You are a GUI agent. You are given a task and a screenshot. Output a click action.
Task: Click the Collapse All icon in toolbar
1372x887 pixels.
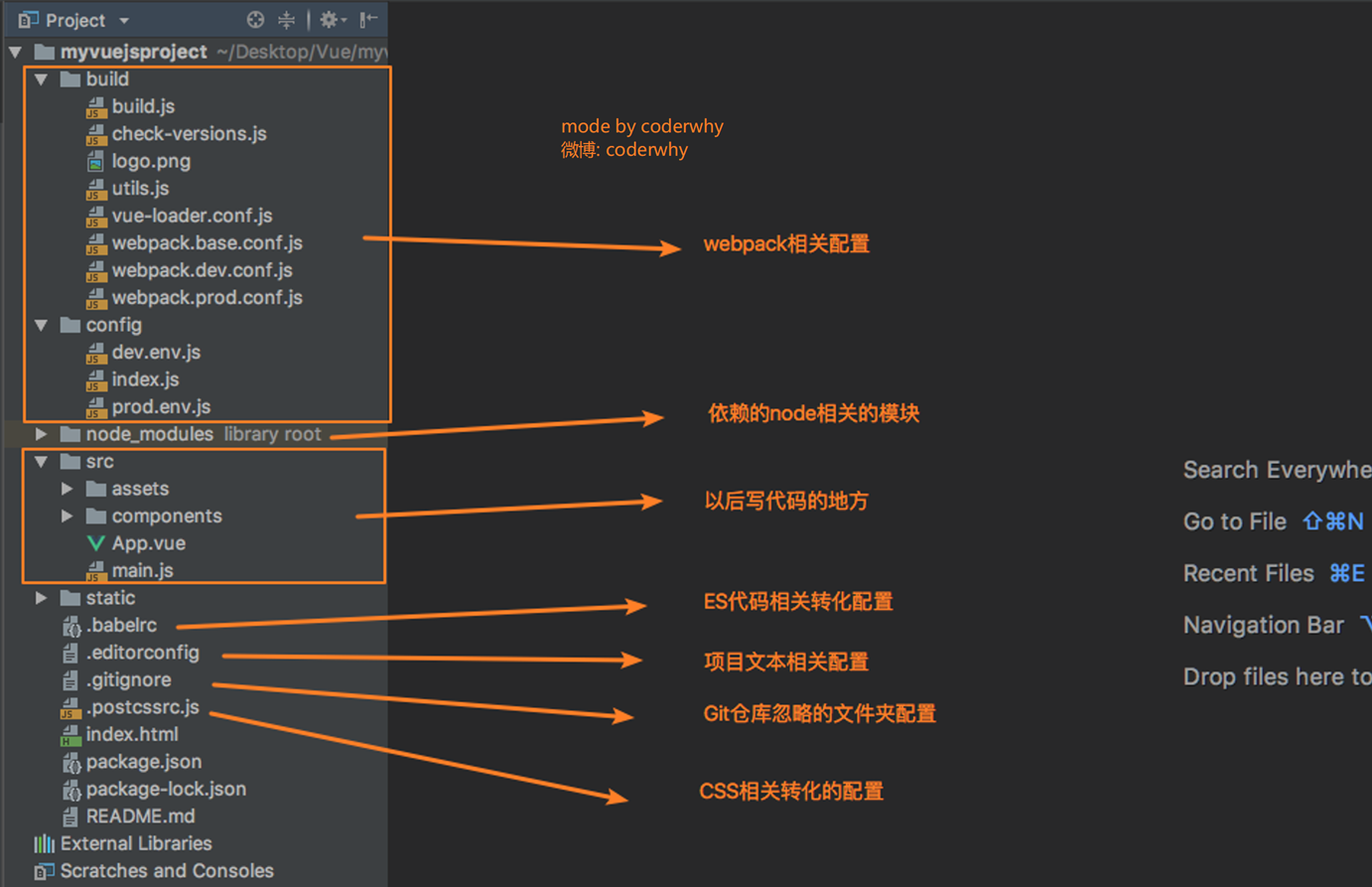pyautogui.click(x=286, y=19)
